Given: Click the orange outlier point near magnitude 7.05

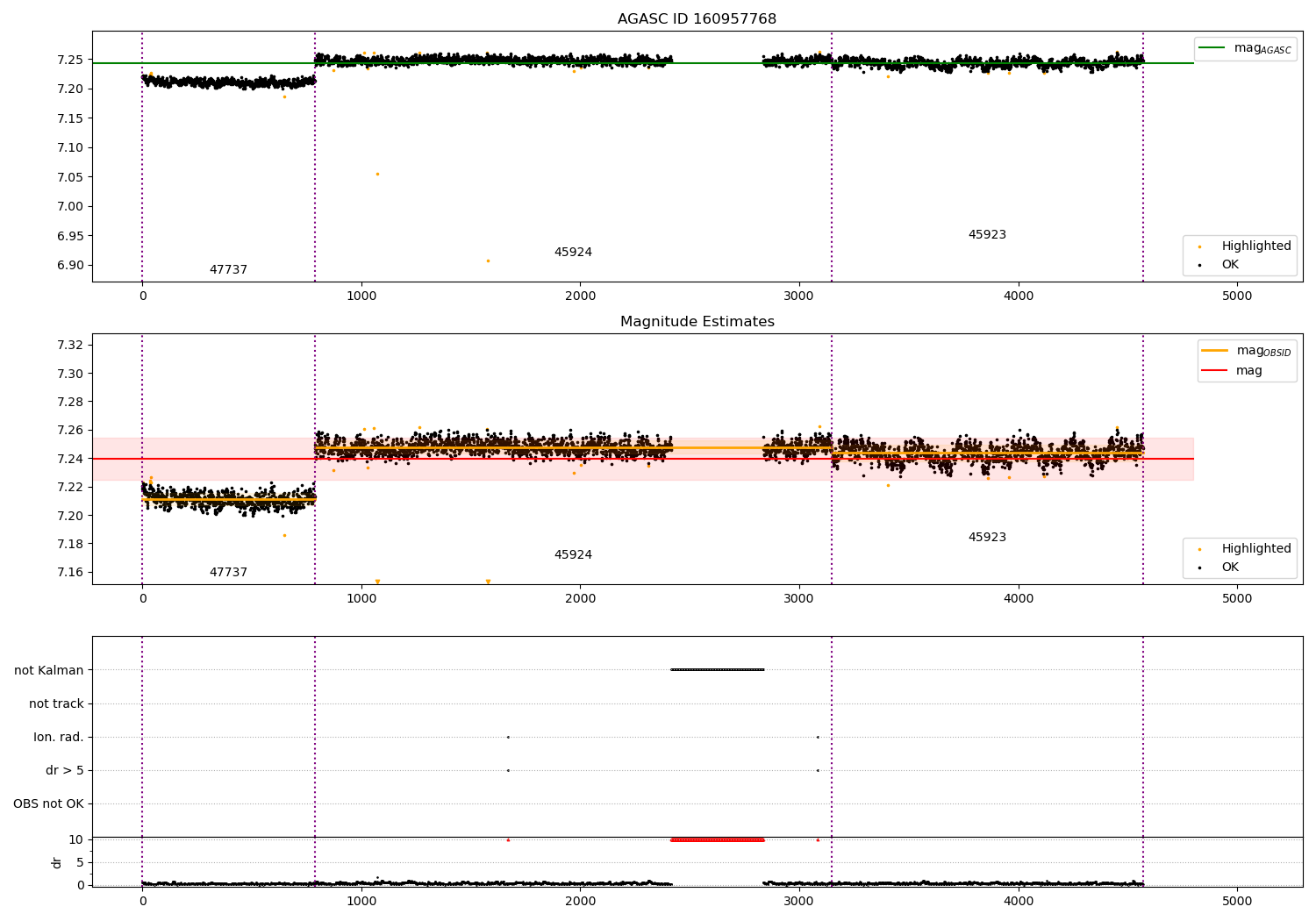Looking at the screenshot, I should click(377, 174).
